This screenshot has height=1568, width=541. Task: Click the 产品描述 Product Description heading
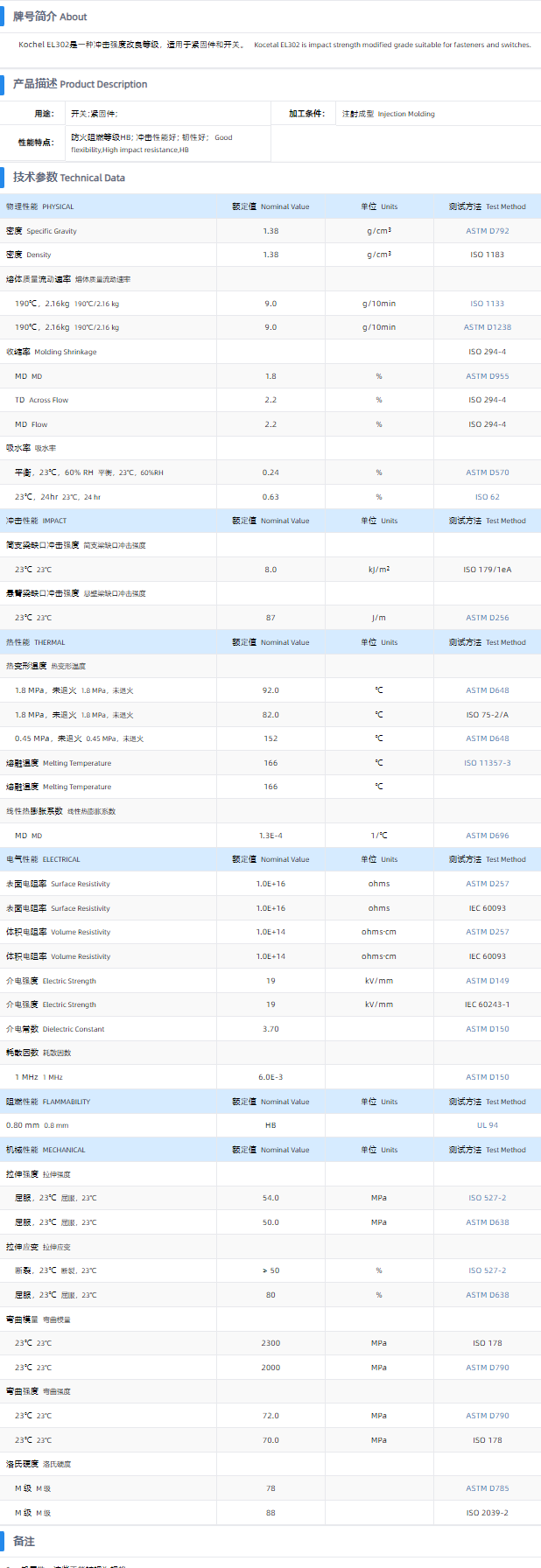pos(80,84)
